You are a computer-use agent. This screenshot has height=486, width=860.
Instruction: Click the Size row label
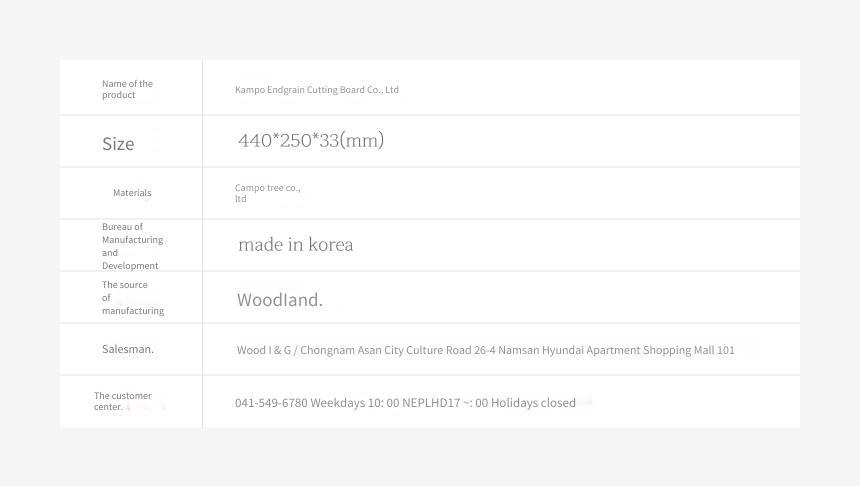pos(118,144)
